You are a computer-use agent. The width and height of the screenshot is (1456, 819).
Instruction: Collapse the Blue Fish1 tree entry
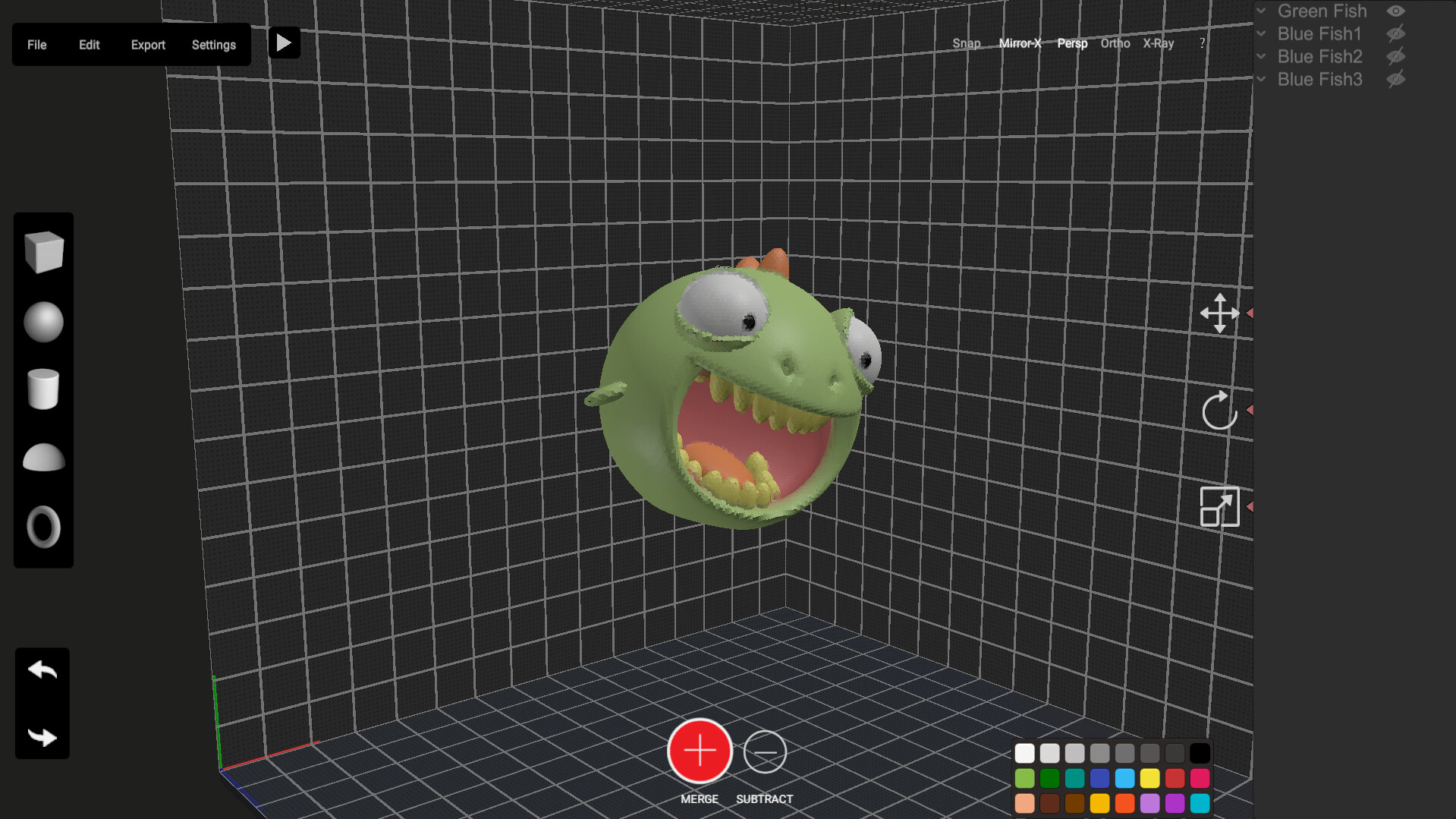click(x=1261, y=33)
